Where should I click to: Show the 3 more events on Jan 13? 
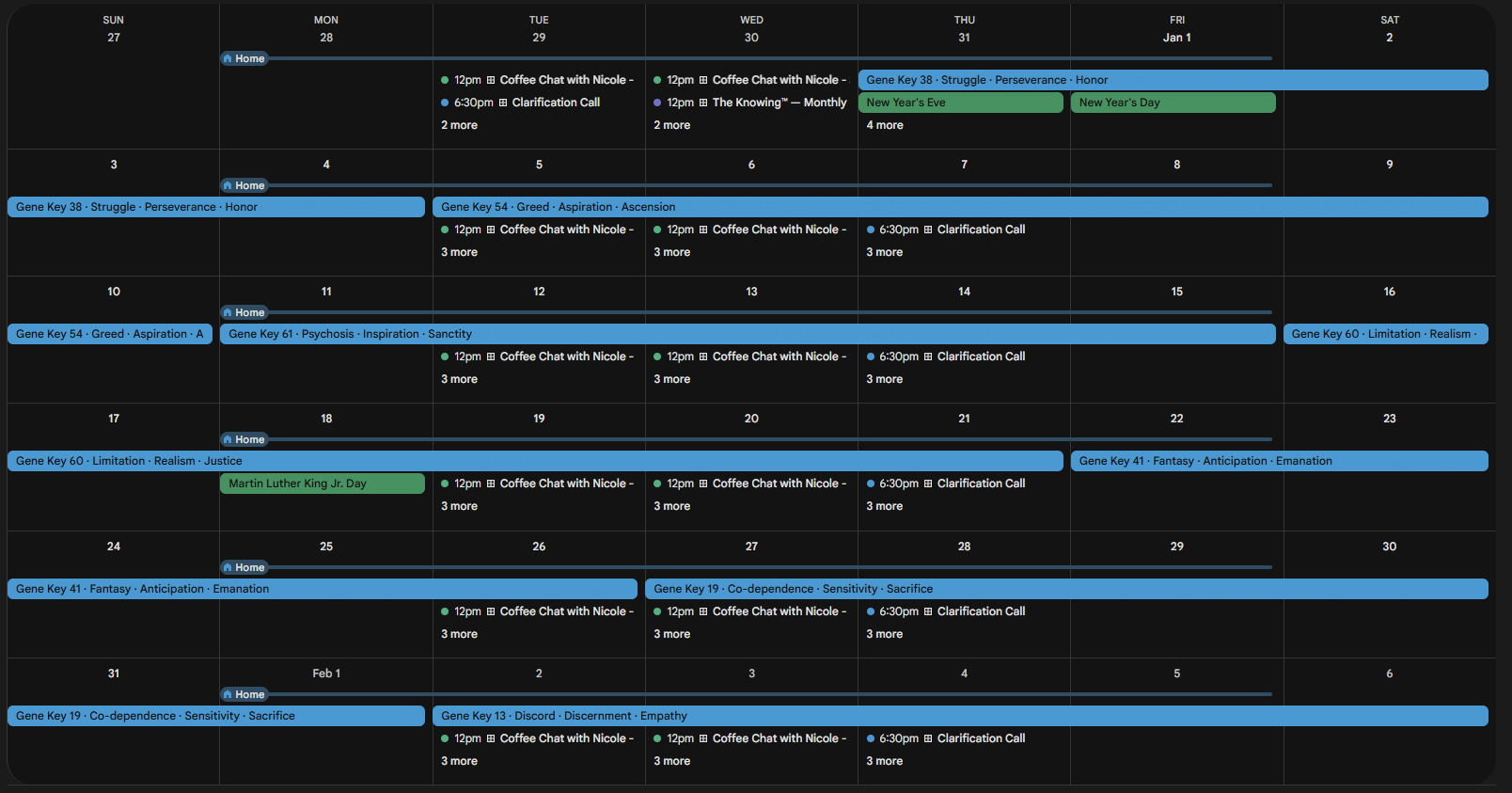click(x=671, y=379)
